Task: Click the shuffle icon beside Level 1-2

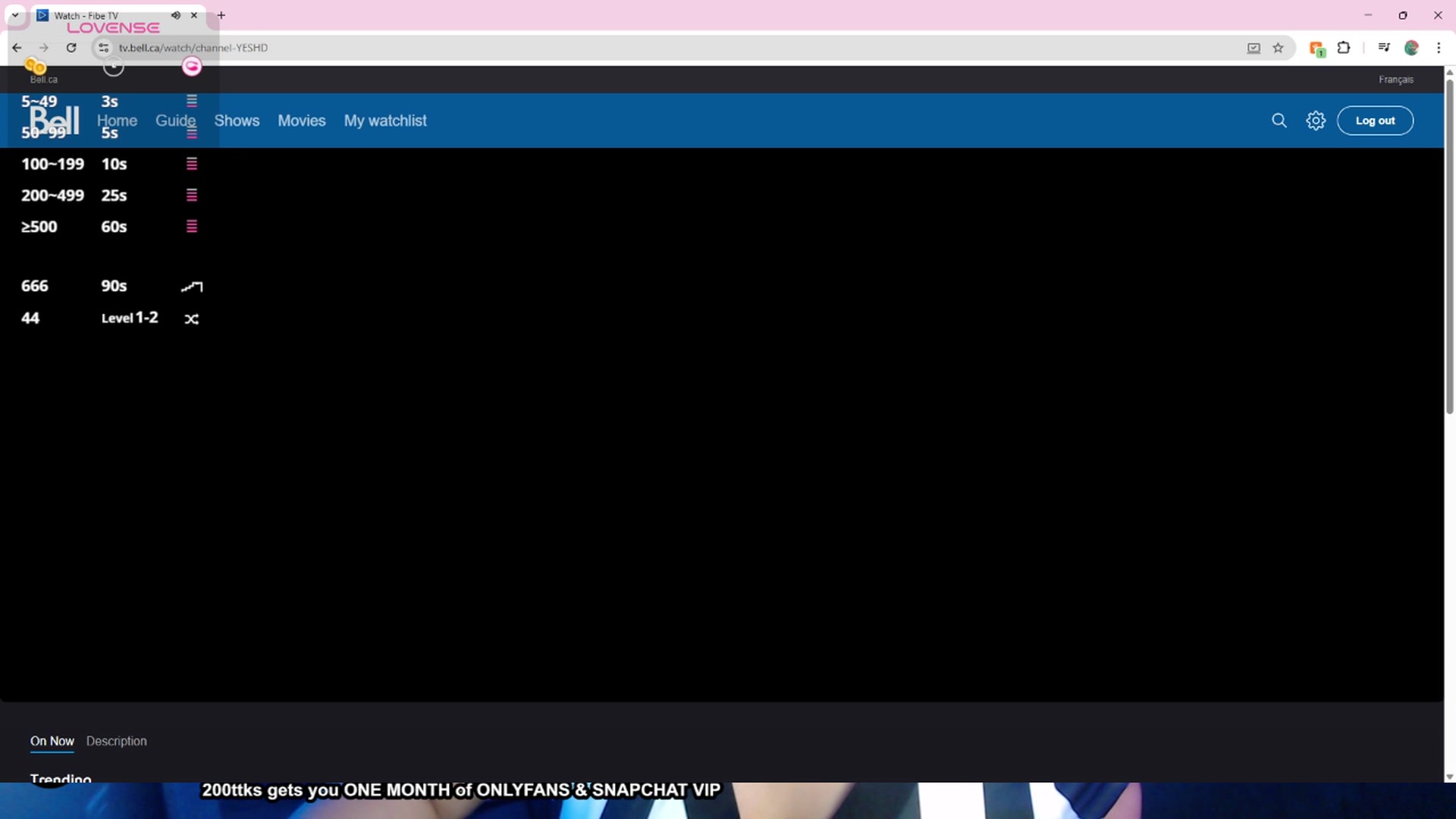Action: [192, 319]
